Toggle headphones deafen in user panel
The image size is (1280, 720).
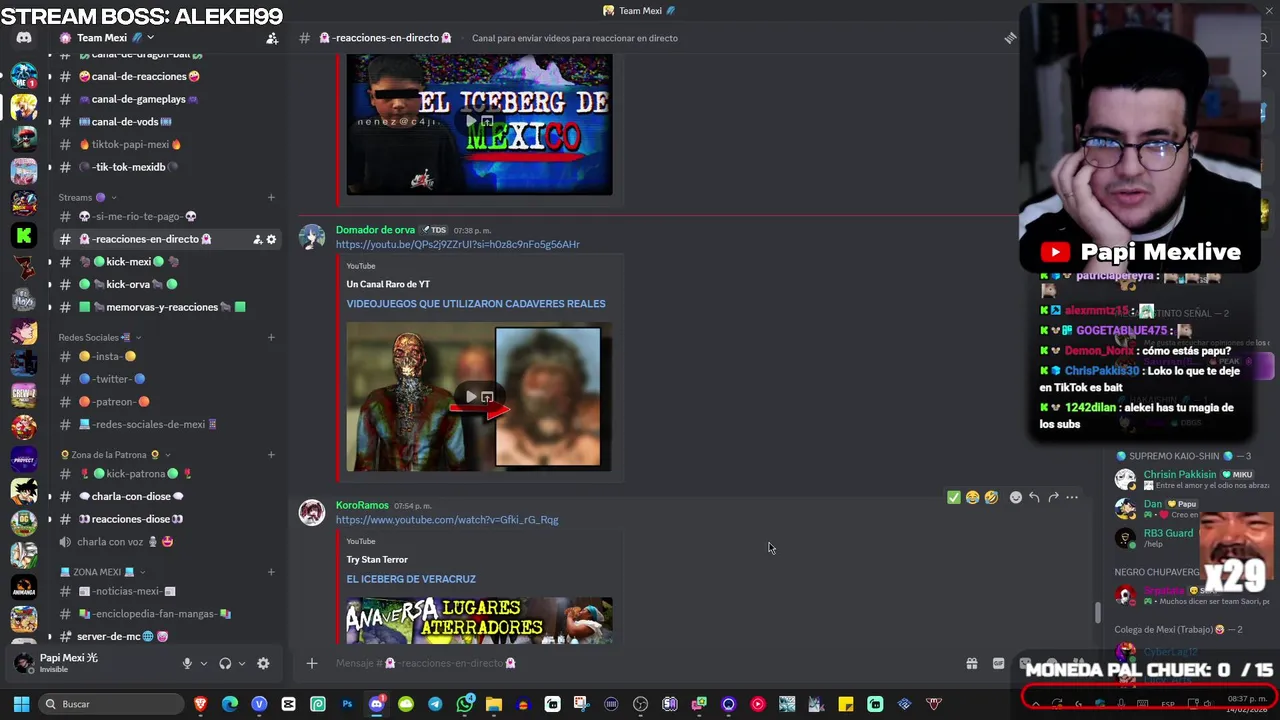pos(225,663)
